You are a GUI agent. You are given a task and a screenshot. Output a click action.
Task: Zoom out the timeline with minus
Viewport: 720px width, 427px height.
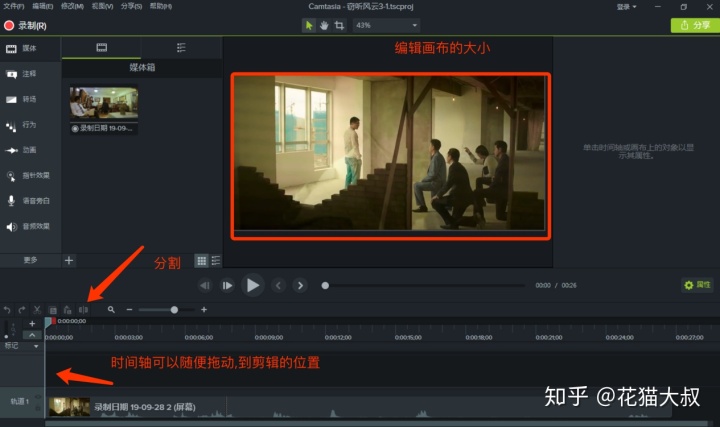click(x=129, y=310)
